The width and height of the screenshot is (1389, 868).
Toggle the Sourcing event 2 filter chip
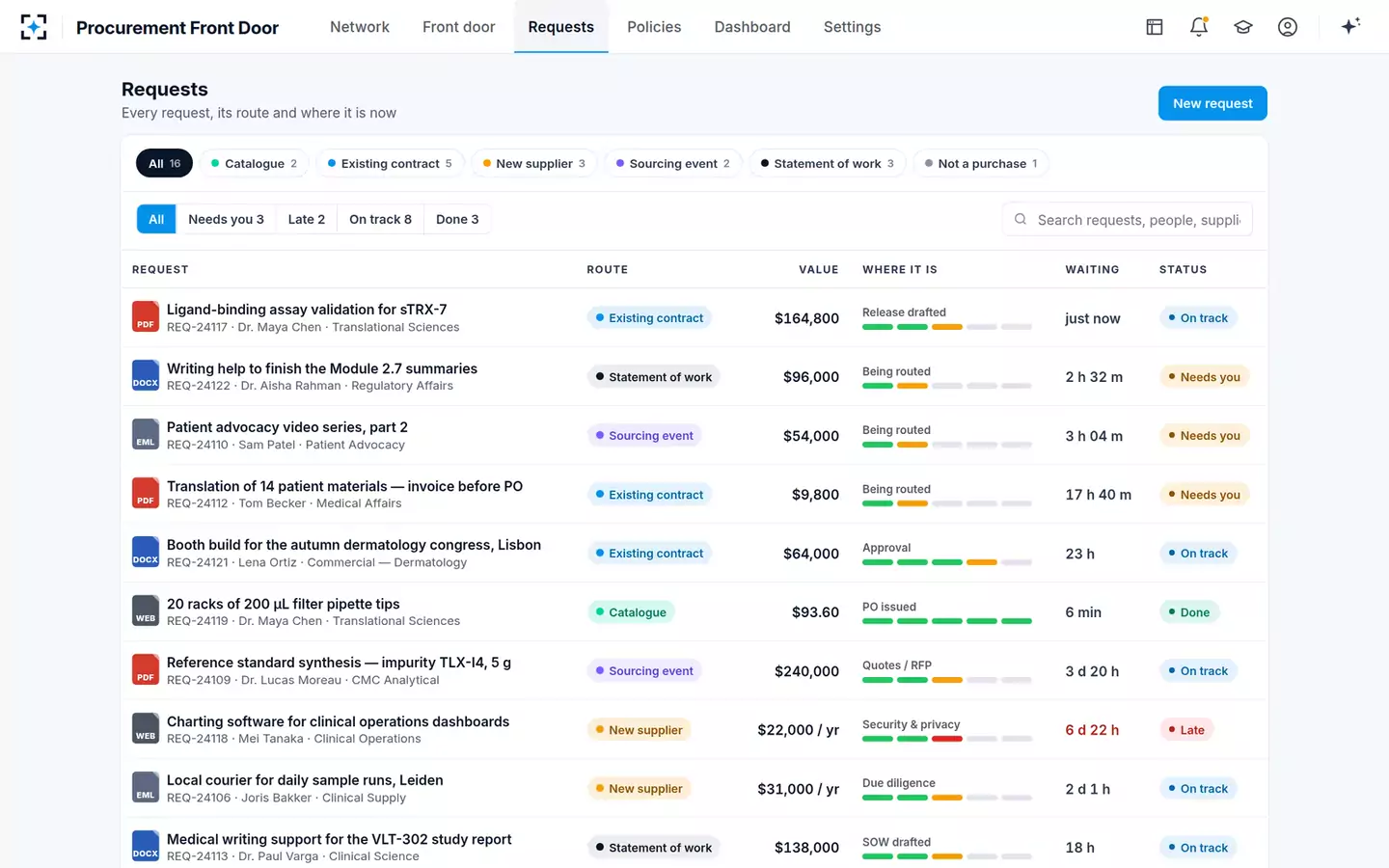(x=673, y=164)
